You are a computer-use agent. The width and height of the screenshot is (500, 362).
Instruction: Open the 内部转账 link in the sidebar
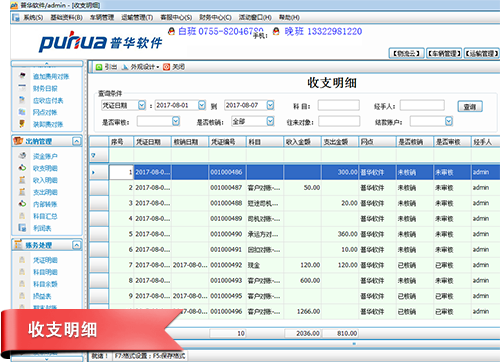click(45, 204)
